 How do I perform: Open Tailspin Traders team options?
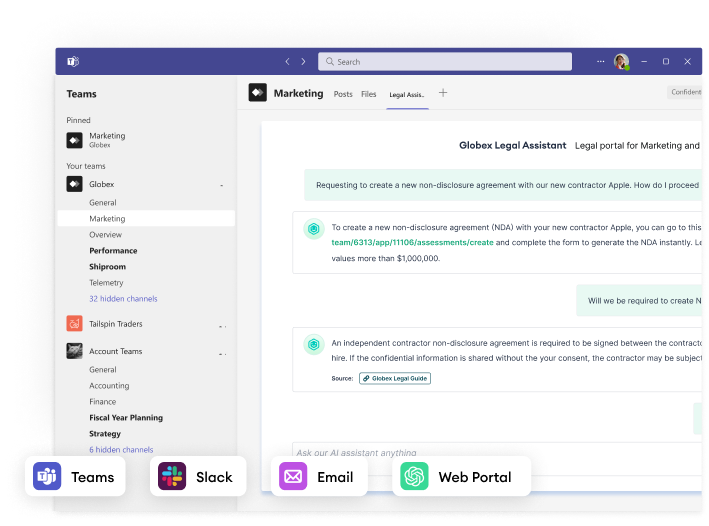point(222,326)
